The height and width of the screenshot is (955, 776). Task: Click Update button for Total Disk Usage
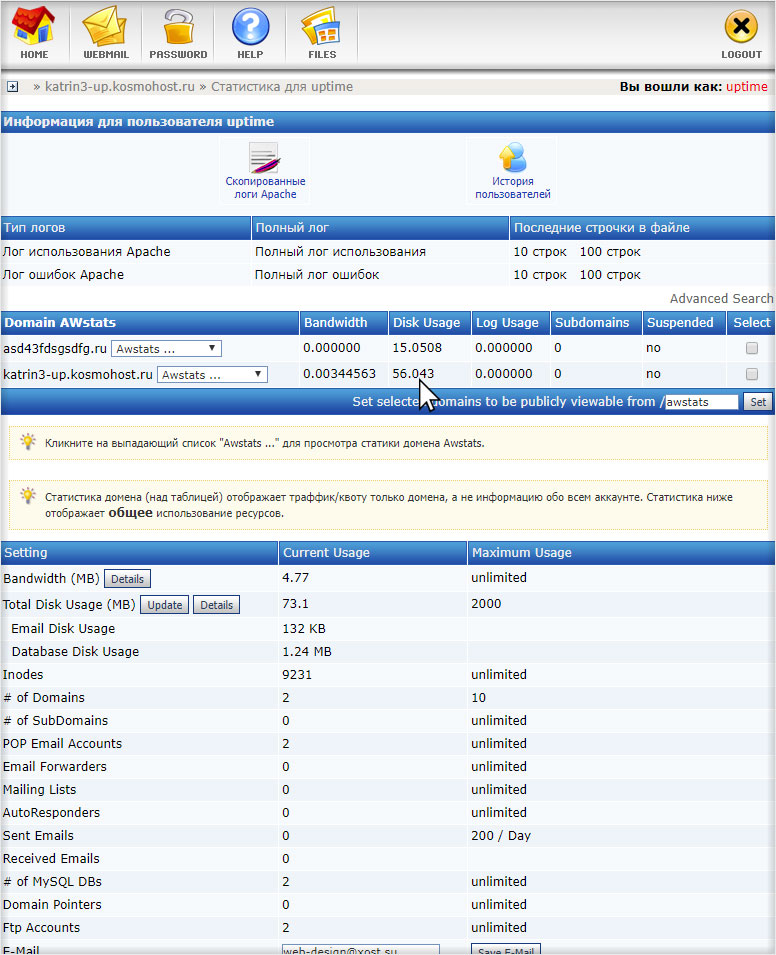click(x=164, y=605)
